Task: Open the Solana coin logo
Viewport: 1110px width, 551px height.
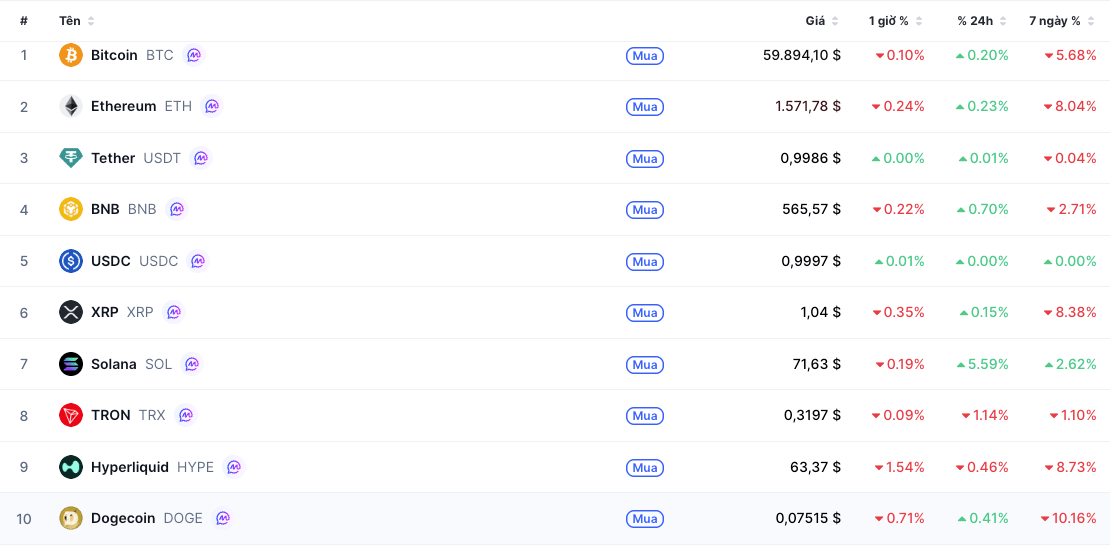Action: tap(71, 364)
